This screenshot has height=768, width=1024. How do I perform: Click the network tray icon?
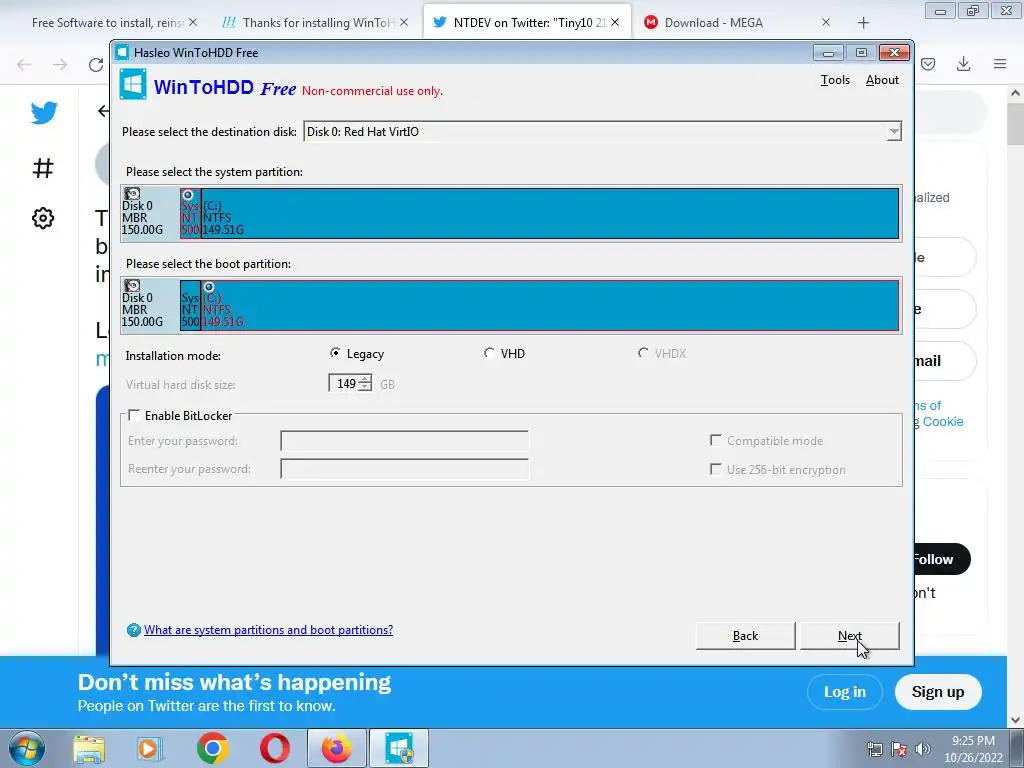pyautogui.click(x=874, y=749)
